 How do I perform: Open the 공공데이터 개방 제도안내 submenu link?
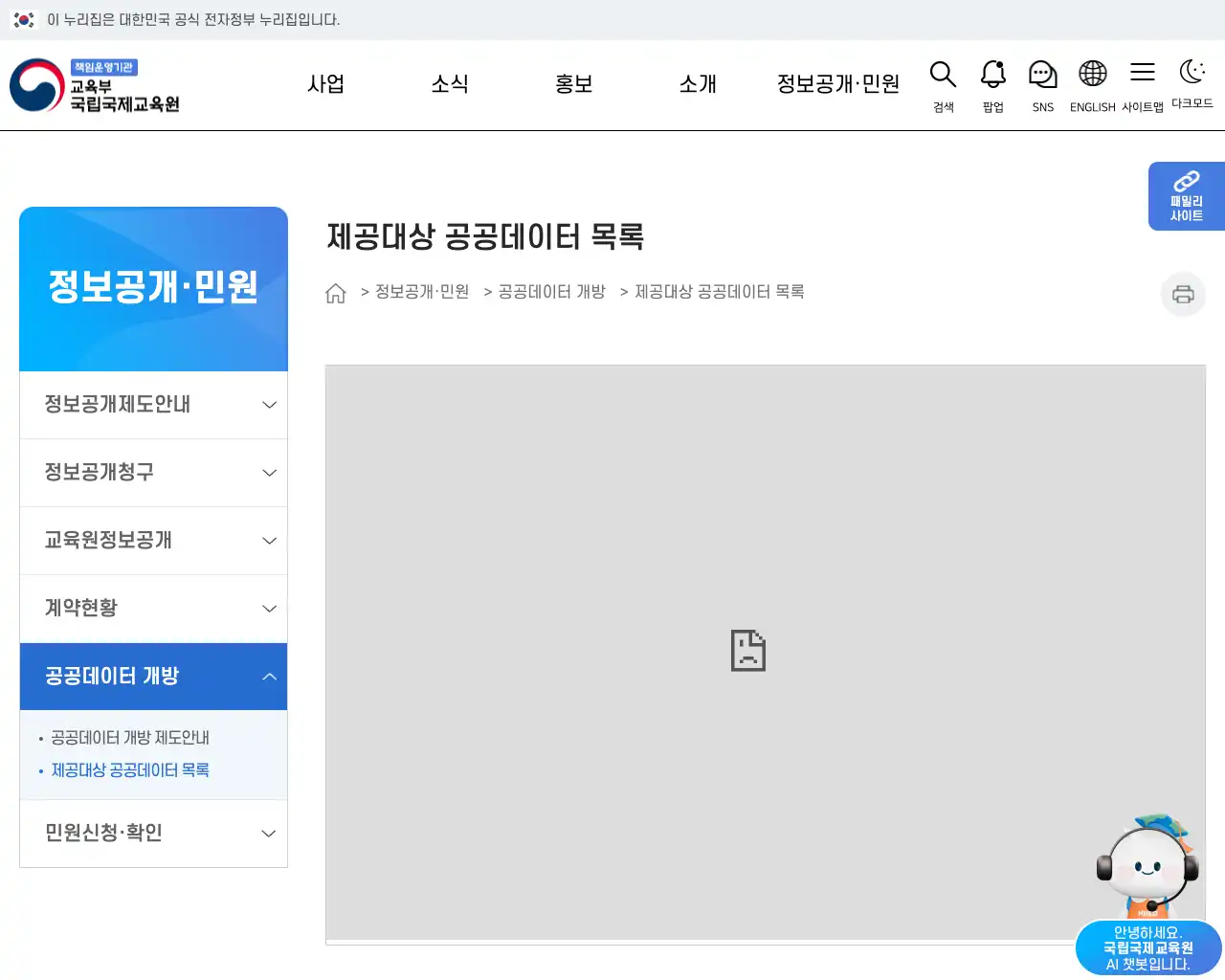tap(130, 738)
